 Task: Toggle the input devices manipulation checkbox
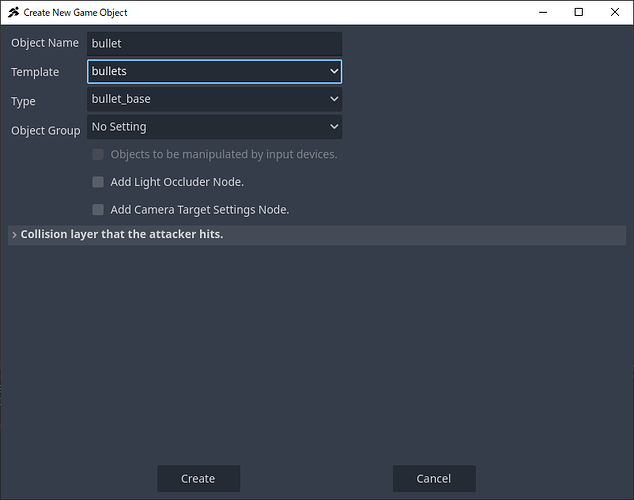98,155
